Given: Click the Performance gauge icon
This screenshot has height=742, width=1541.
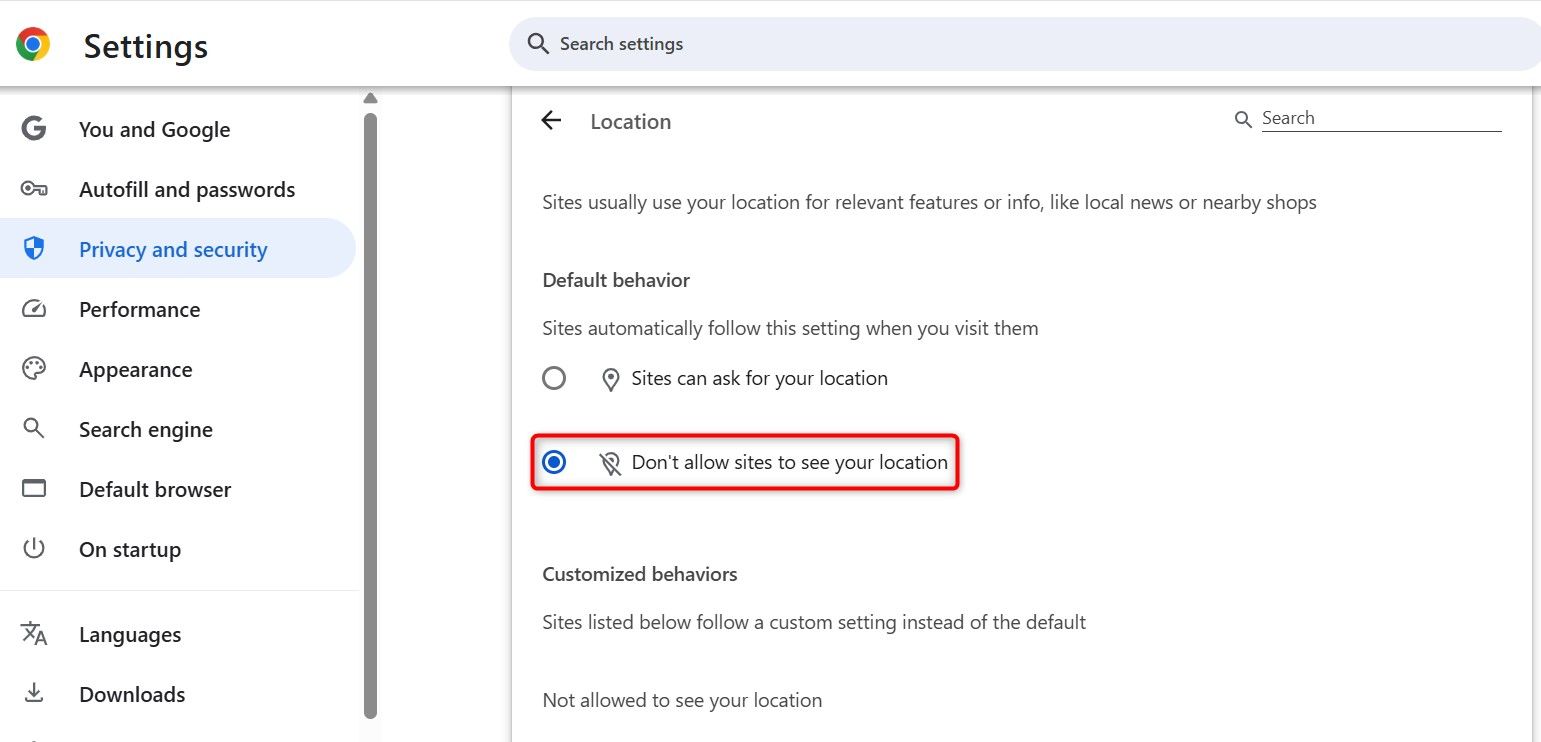Looking at the screenshot, I should tap(34, 309).
